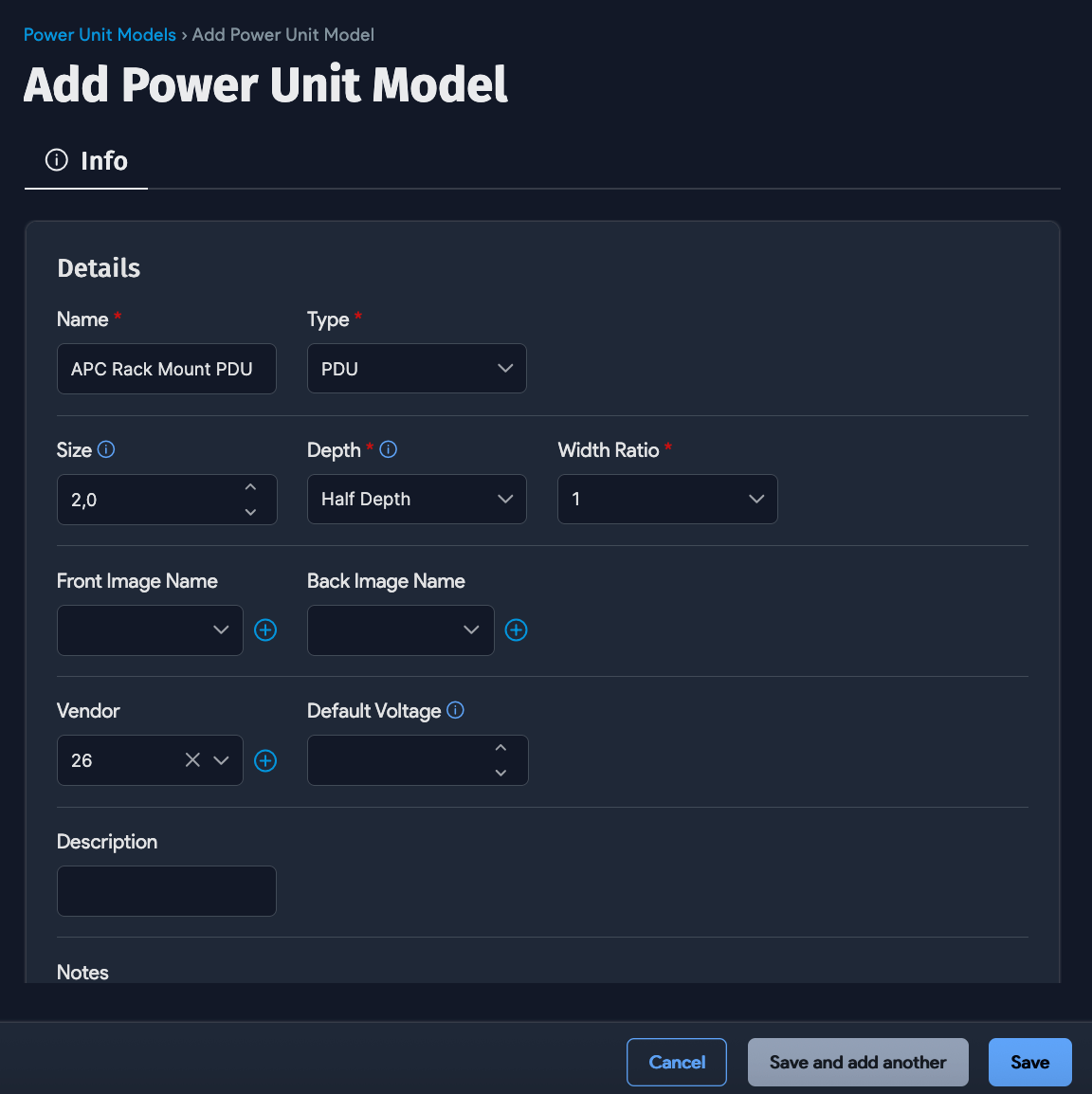Click the Info tab's circular info icon
The width and height of the screenshot is (1092, 1094).
pyautogui.click(x=55, y=160)
